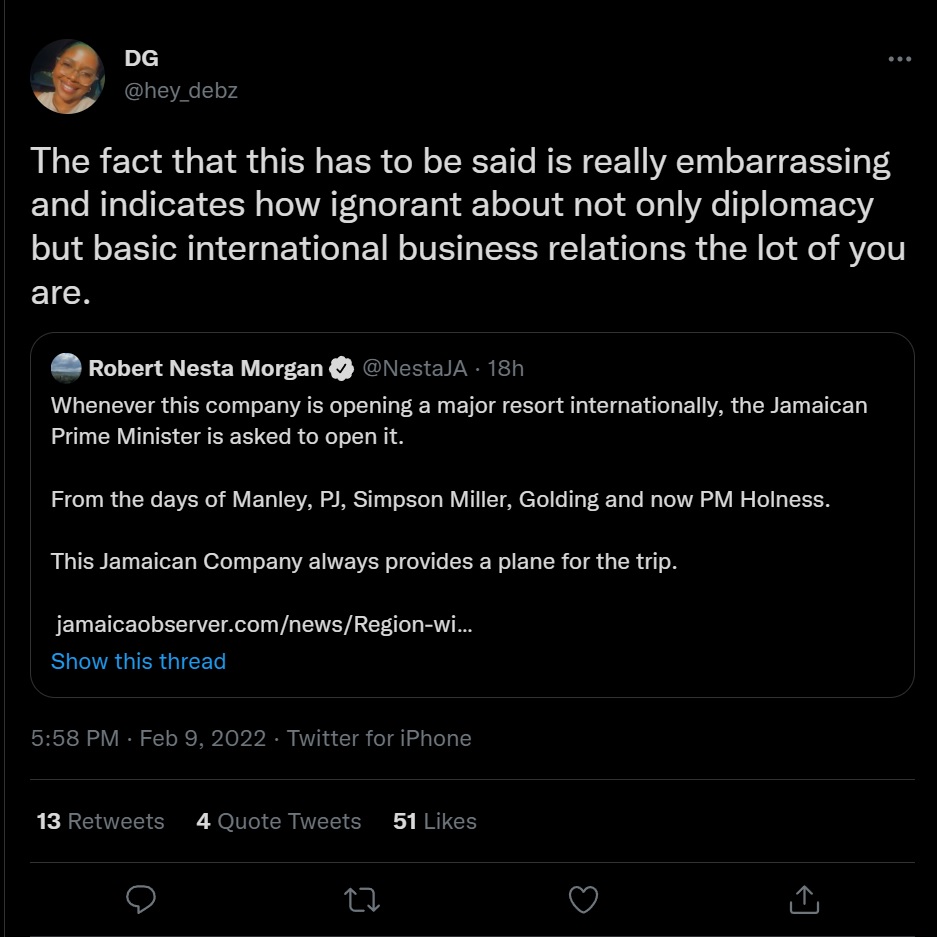The image size is (937, 937).
Task: Open the @hey_debz handle link
Action: click(180, 91)
